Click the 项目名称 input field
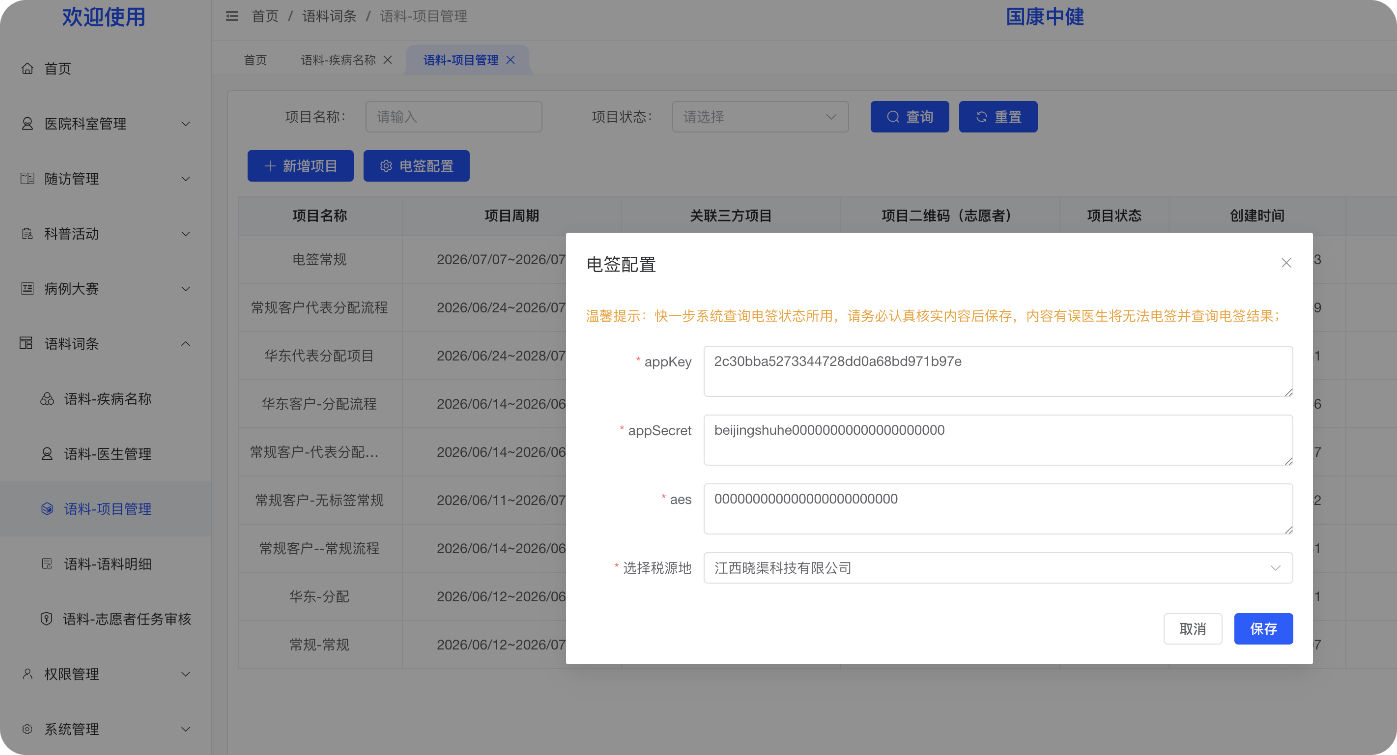The image size is (1397, 755). tap(454, 117)
